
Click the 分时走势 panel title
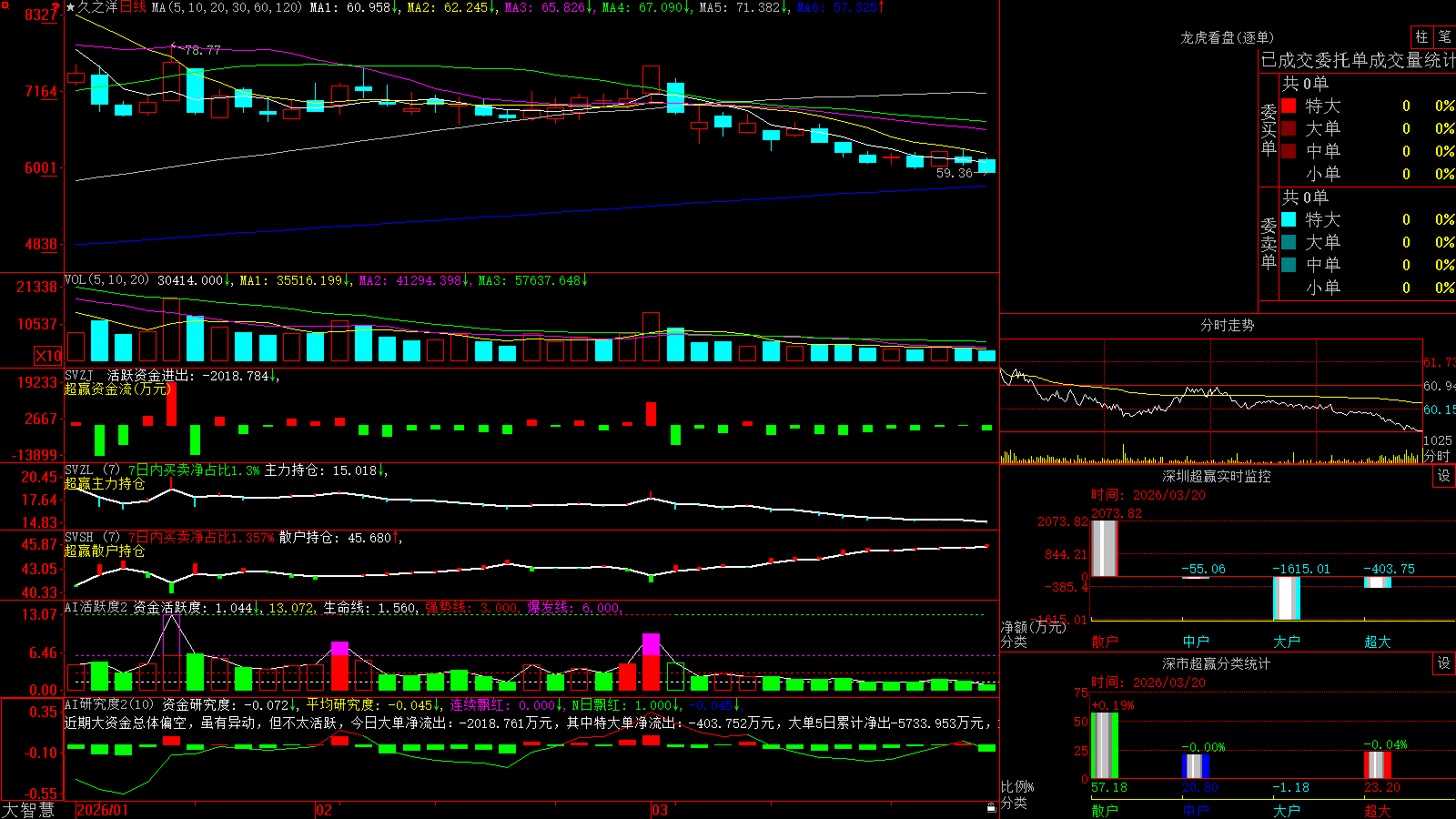[x=1227, y=325]
